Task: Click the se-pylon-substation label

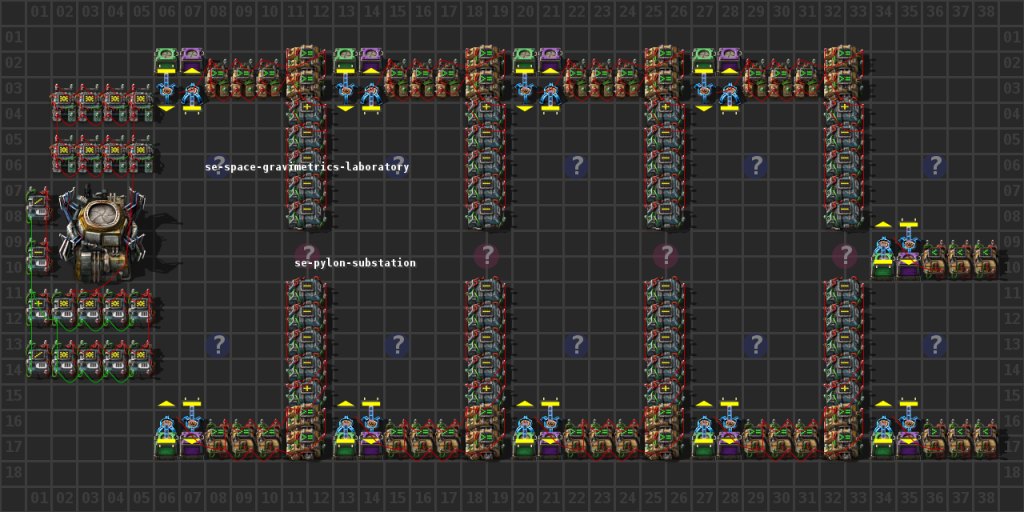Action: 355,263
